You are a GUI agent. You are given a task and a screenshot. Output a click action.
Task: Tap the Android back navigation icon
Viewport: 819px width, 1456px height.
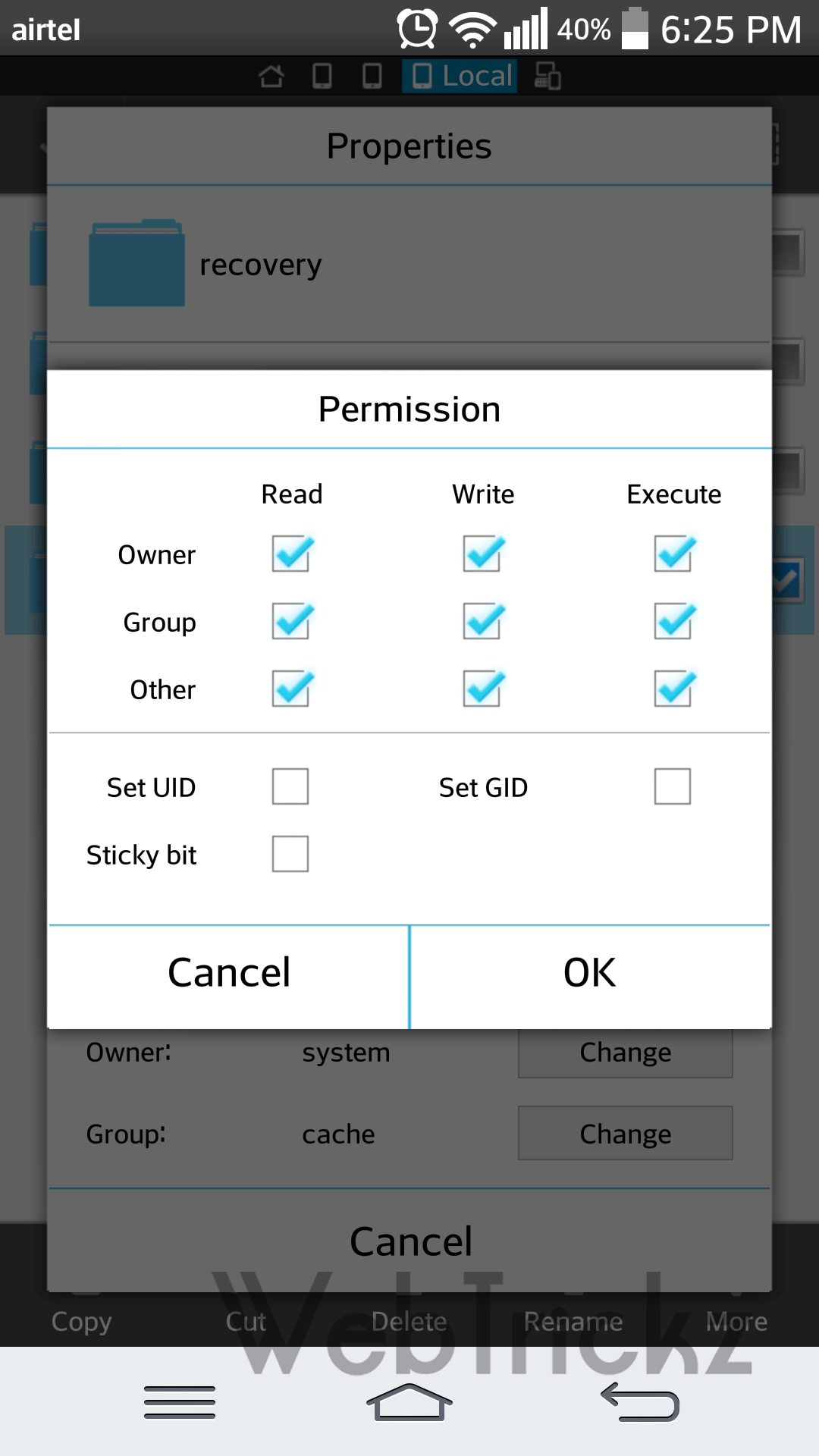point(639,1402)
